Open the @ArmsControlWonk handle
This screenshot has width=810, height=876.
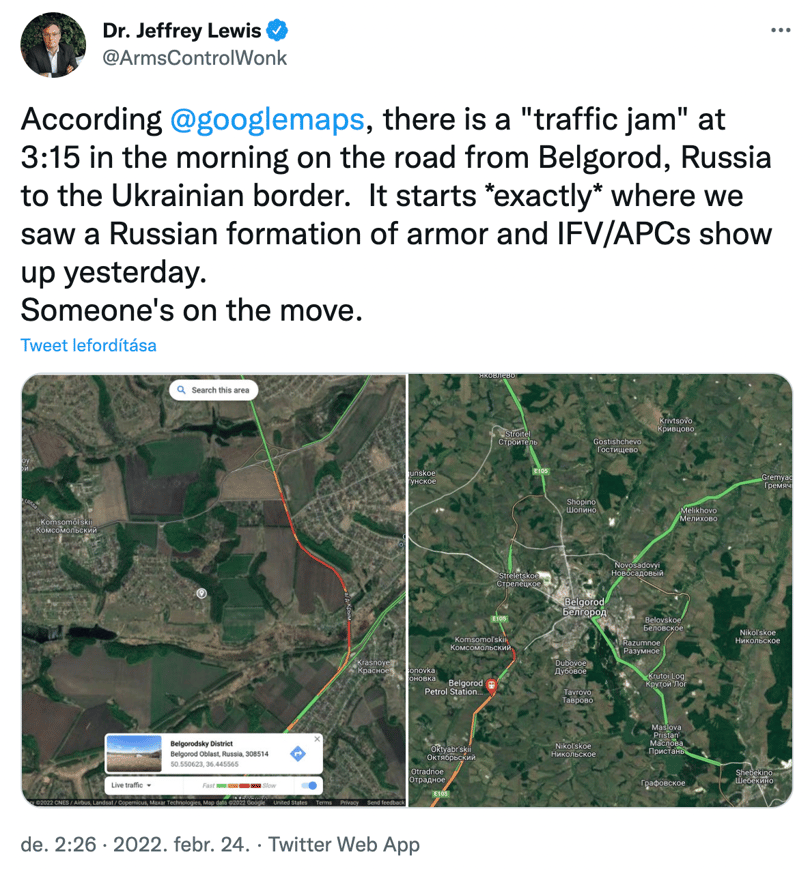click(194, 58)
